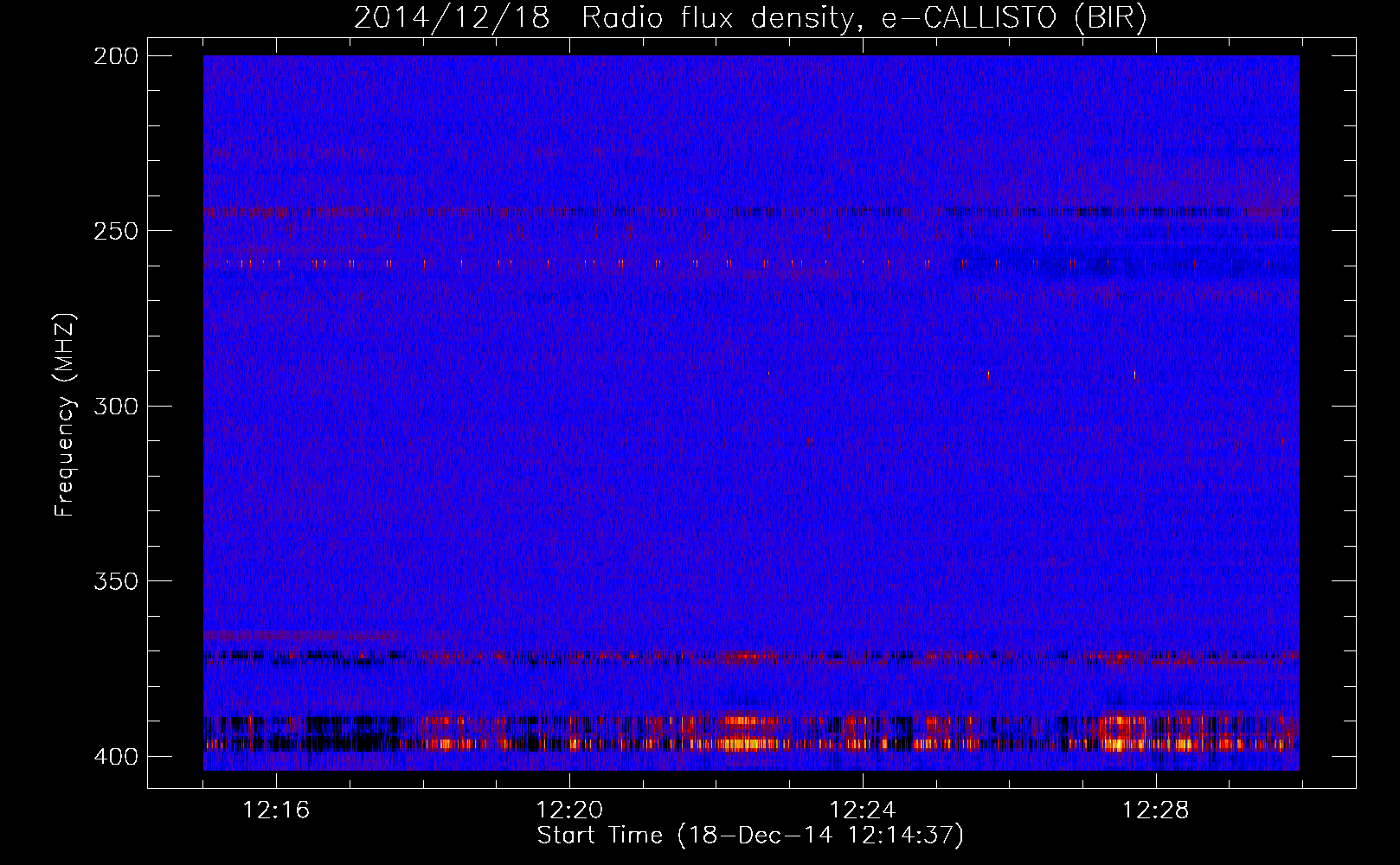
Task: Select the 250 frequency tick label
Action: (x=115, y=231)
